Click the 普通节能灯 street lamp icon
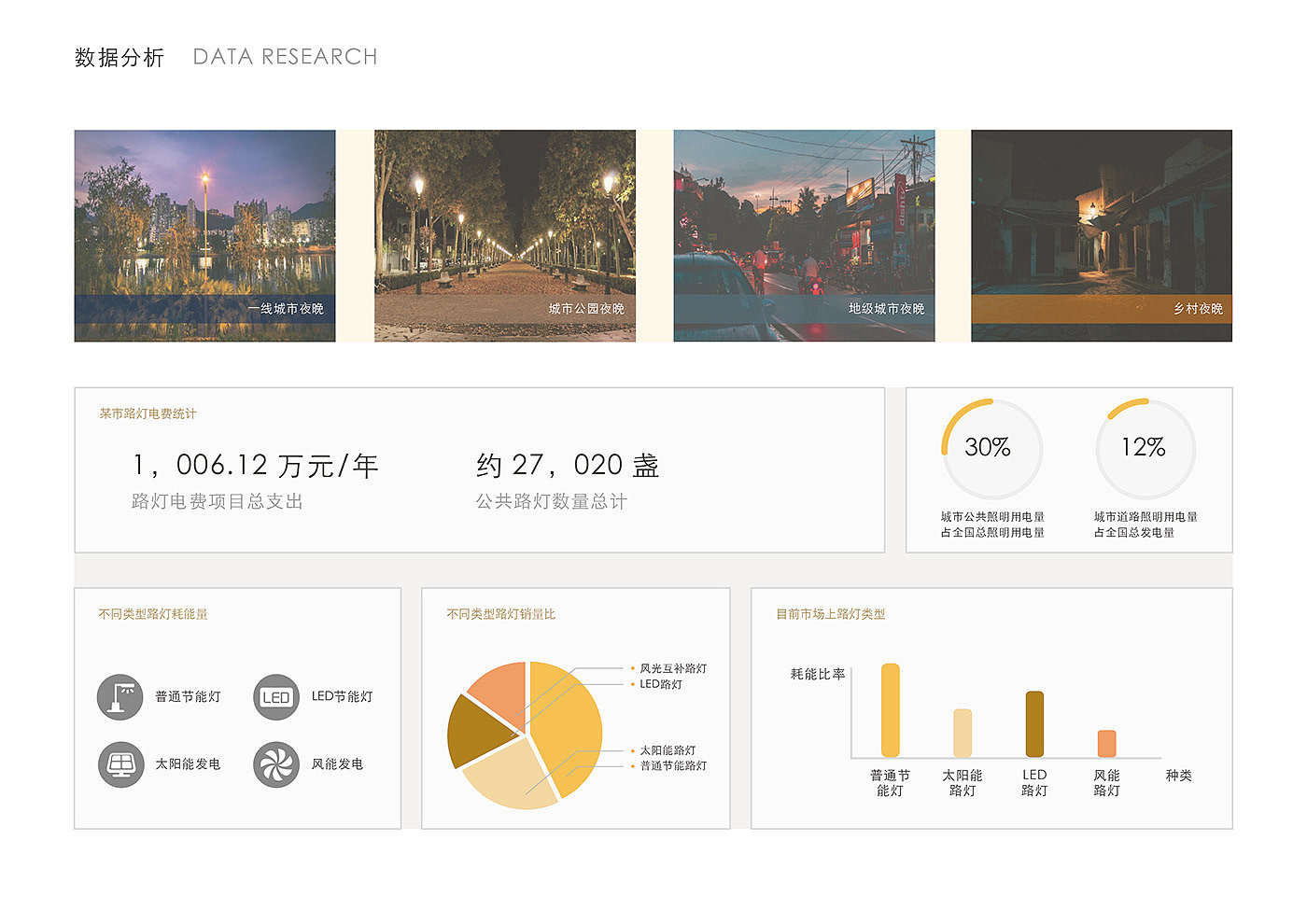 click(x=120, y=697)
